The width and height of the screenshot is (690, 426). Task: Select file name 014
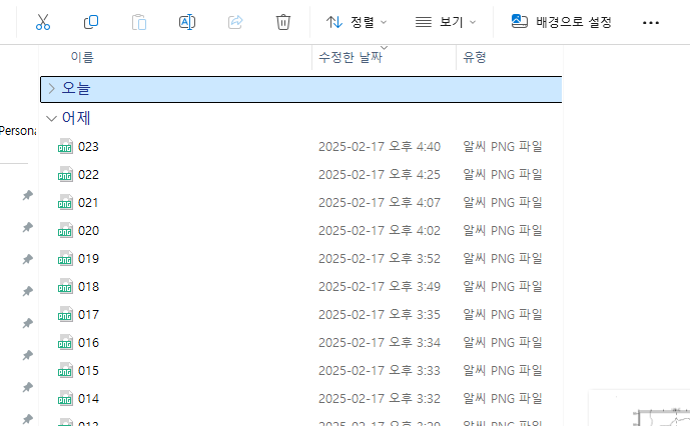(88, 399)
